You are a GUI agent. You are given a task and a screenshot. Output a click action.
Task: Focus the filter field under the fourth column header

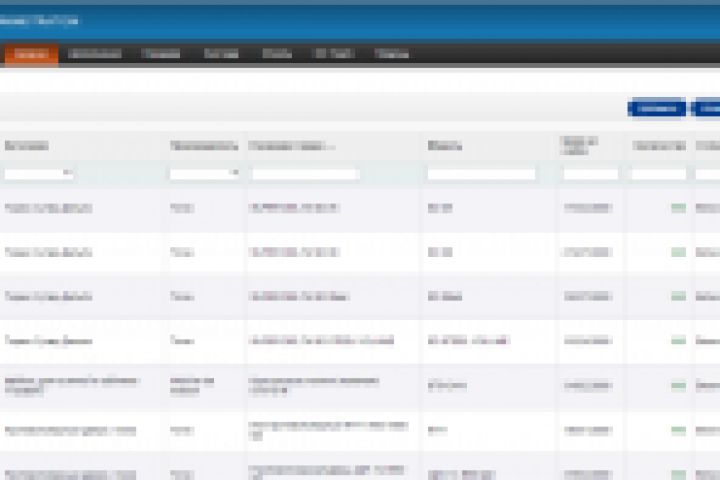(x=481, y=174)
